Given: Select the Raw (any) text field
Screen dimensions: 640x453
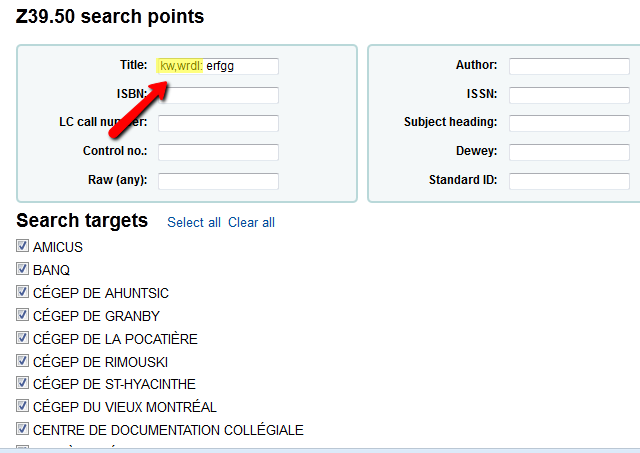Looking at the screenshot, I should (218, 181).
